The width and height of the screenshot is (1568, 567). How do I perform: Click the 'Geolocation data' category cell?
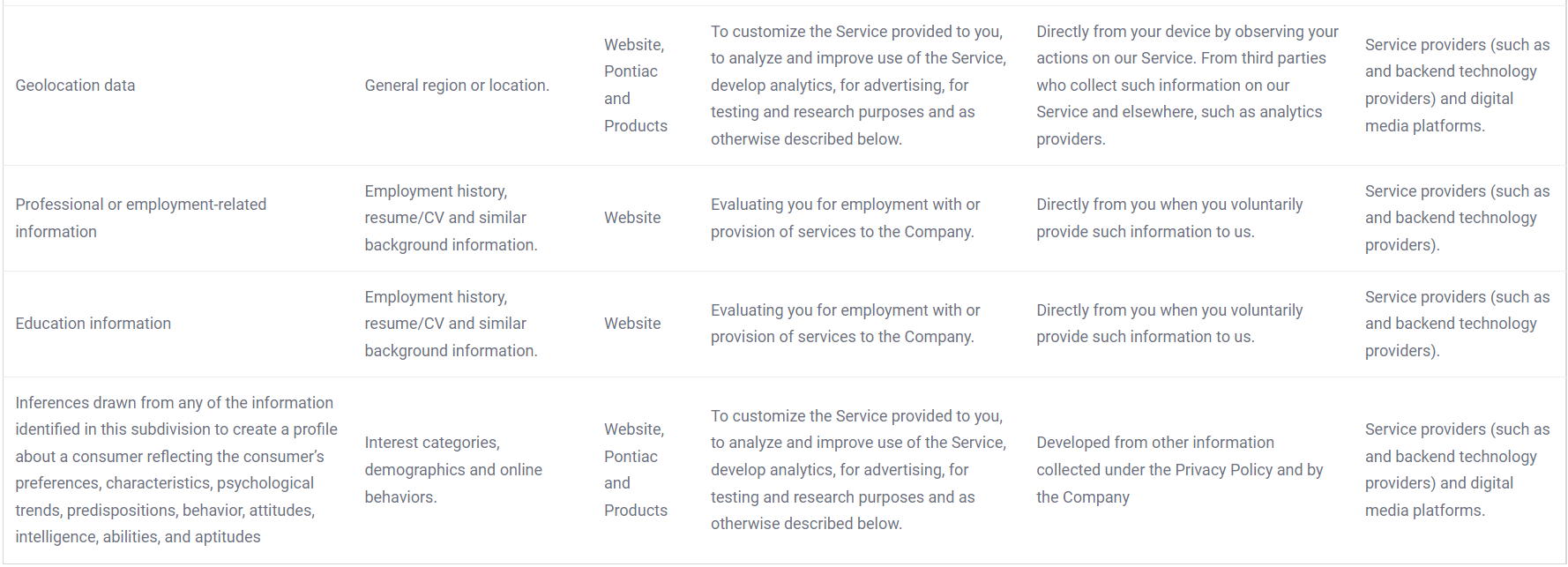[75, 86]
